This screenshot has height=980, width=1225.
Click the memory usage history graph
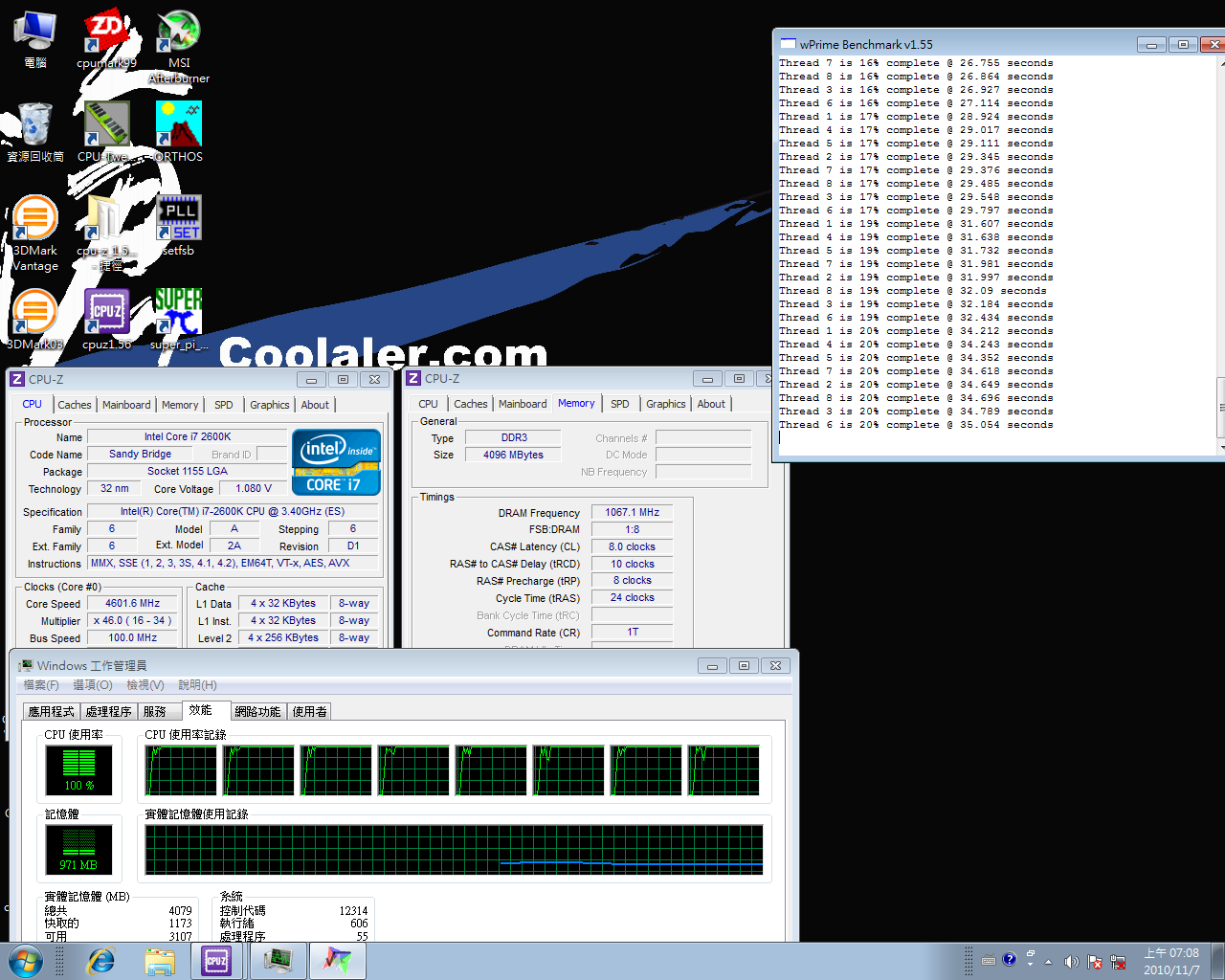coord(455,850)
